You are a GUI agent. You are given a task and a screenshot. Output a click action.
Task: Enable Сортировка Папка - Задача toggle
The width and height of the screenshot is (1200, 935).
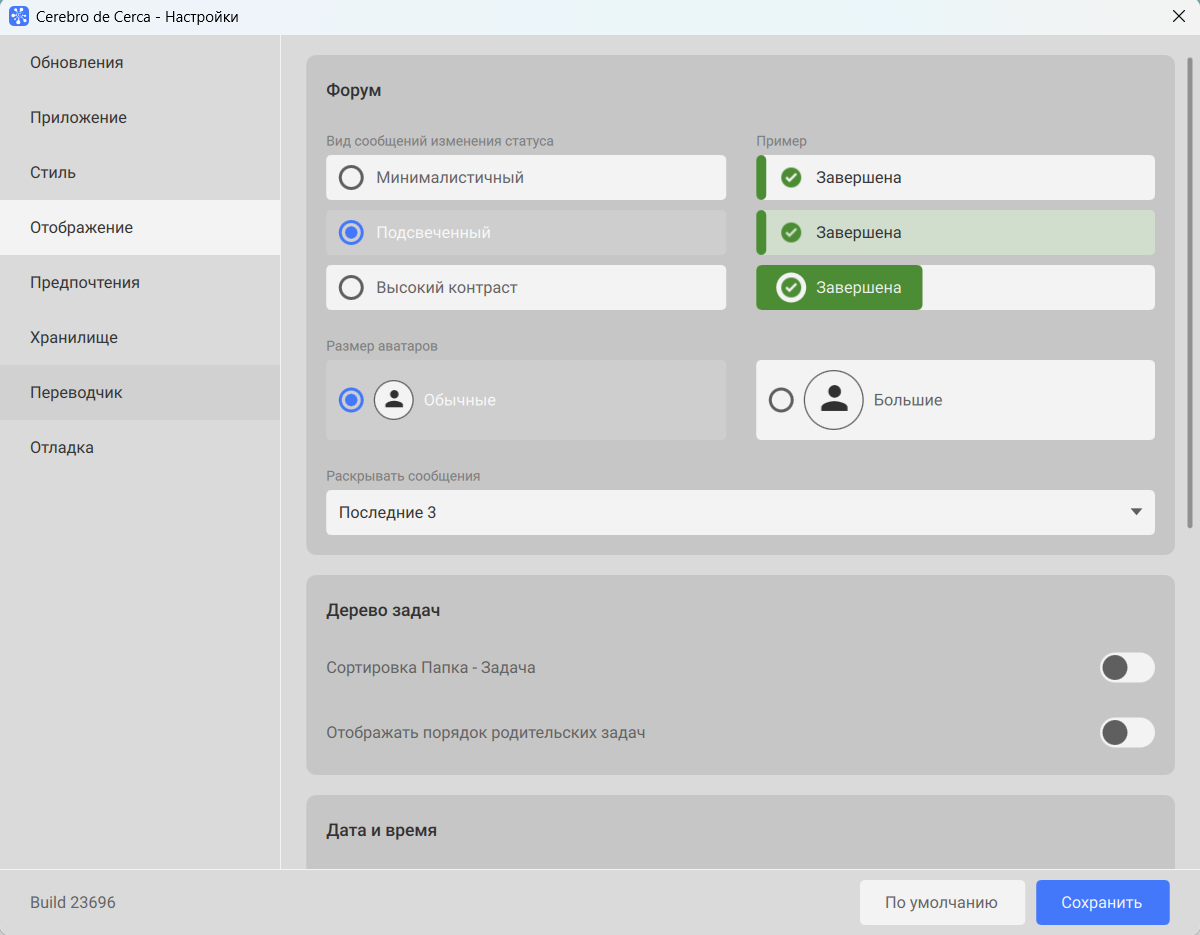click(1126, 667)
